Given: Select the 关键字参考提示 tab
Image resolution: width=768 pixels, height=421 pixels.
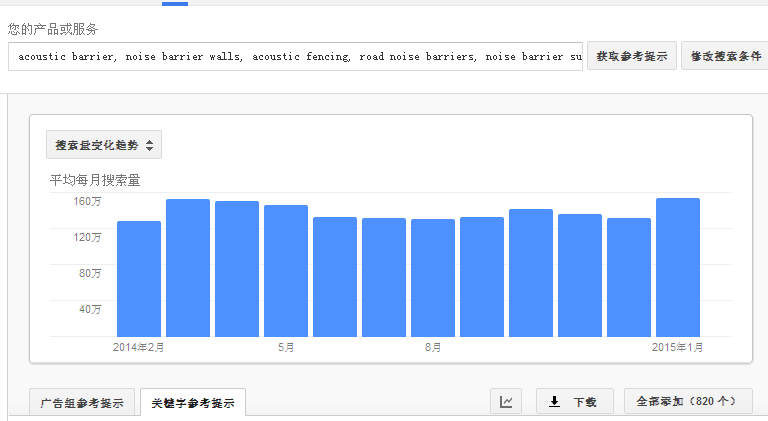Looking at the screenshot, I should 193,403.
